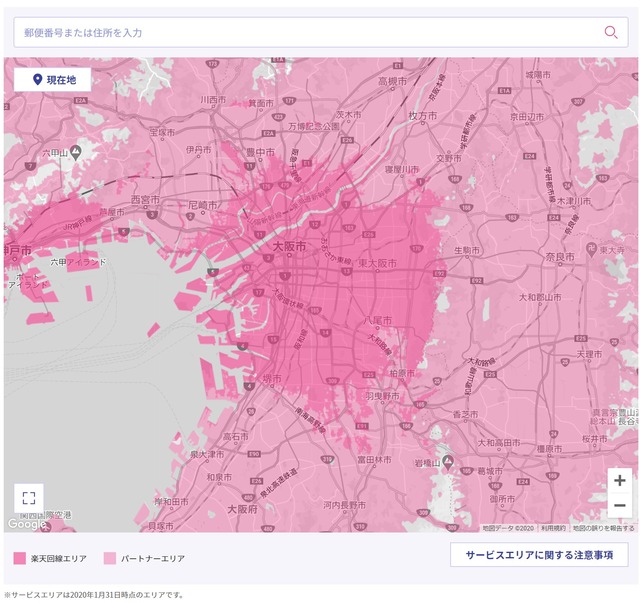Click the 大和郡山市 label on map
Viewport: 640px width, 603px height.
click(x=540, y=297)
